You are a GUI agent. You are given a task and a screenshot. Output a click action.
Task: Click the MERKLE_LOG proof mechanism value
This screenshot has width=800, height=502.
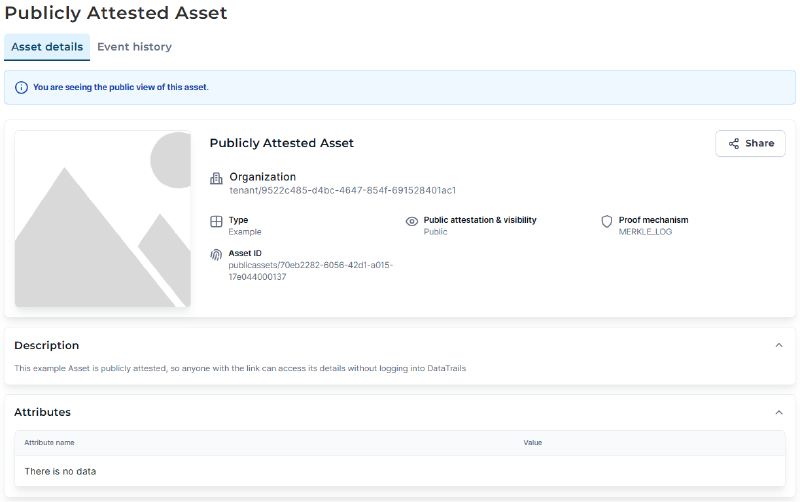click(646, 232)
